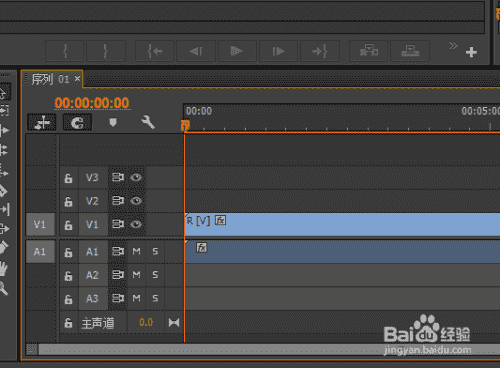Image resolution: width=500 pixels, height=368 pixels.
Task: Click the playhead marker at 00:00
Action: (185, 126)
